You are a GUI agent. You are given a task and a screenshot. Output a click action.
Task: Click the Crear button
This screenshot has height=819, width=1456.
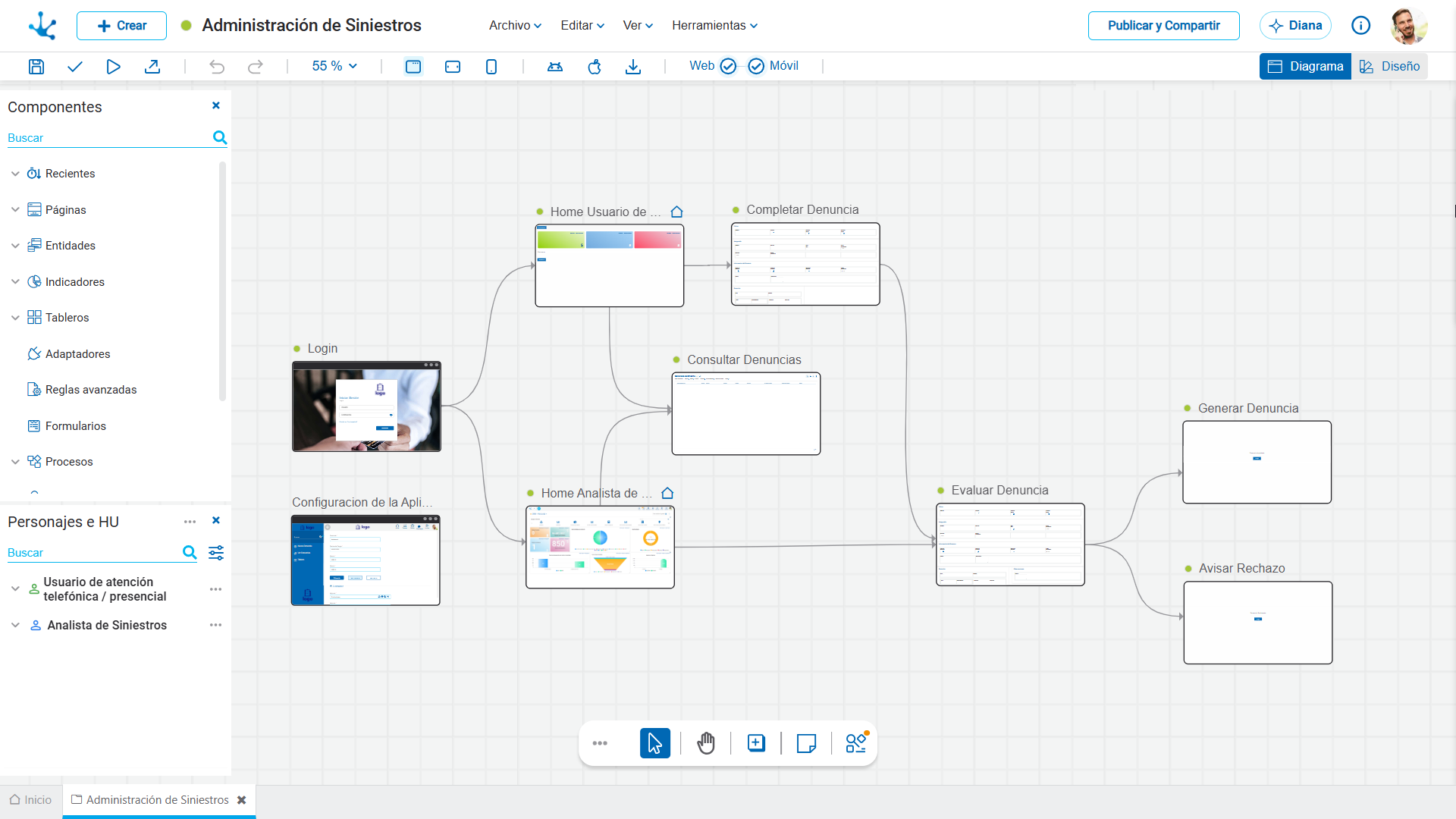click(x=121, y=25)
